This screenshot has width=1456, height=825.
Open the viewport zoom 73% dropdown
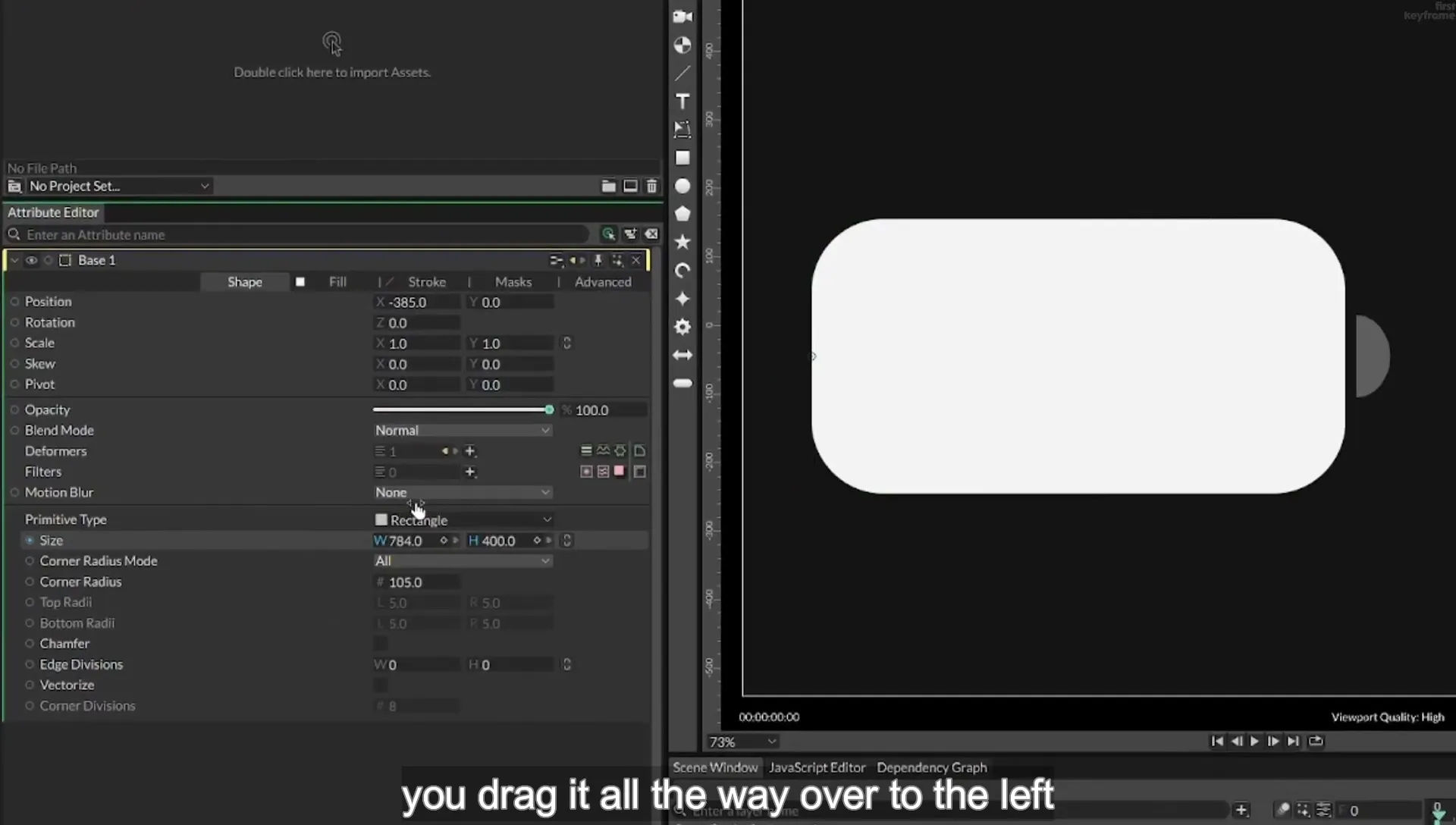point(742,742)
